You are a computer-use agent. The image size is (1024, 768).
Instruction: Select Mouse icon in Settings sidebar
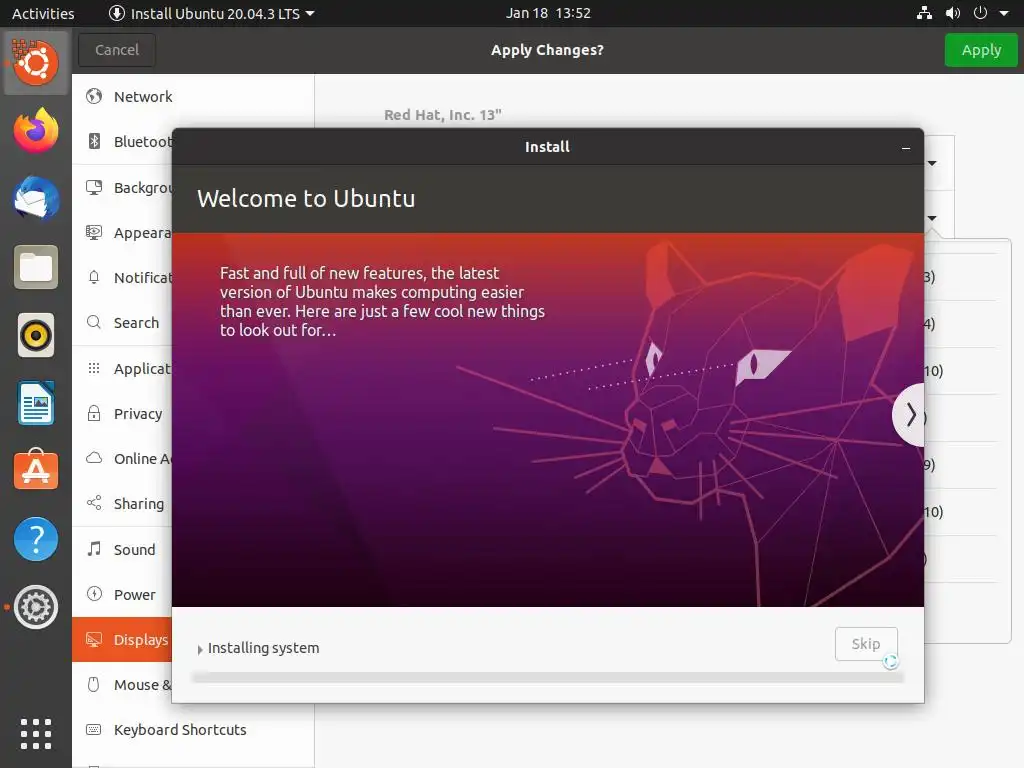[94, 684]
